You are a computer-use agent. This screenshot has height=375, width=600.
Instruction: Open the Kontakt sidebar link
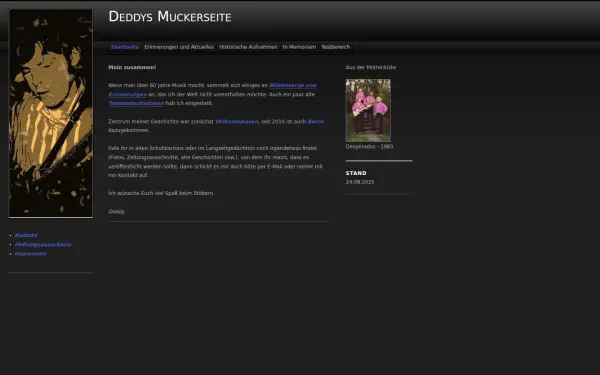(x=26, y=235)
